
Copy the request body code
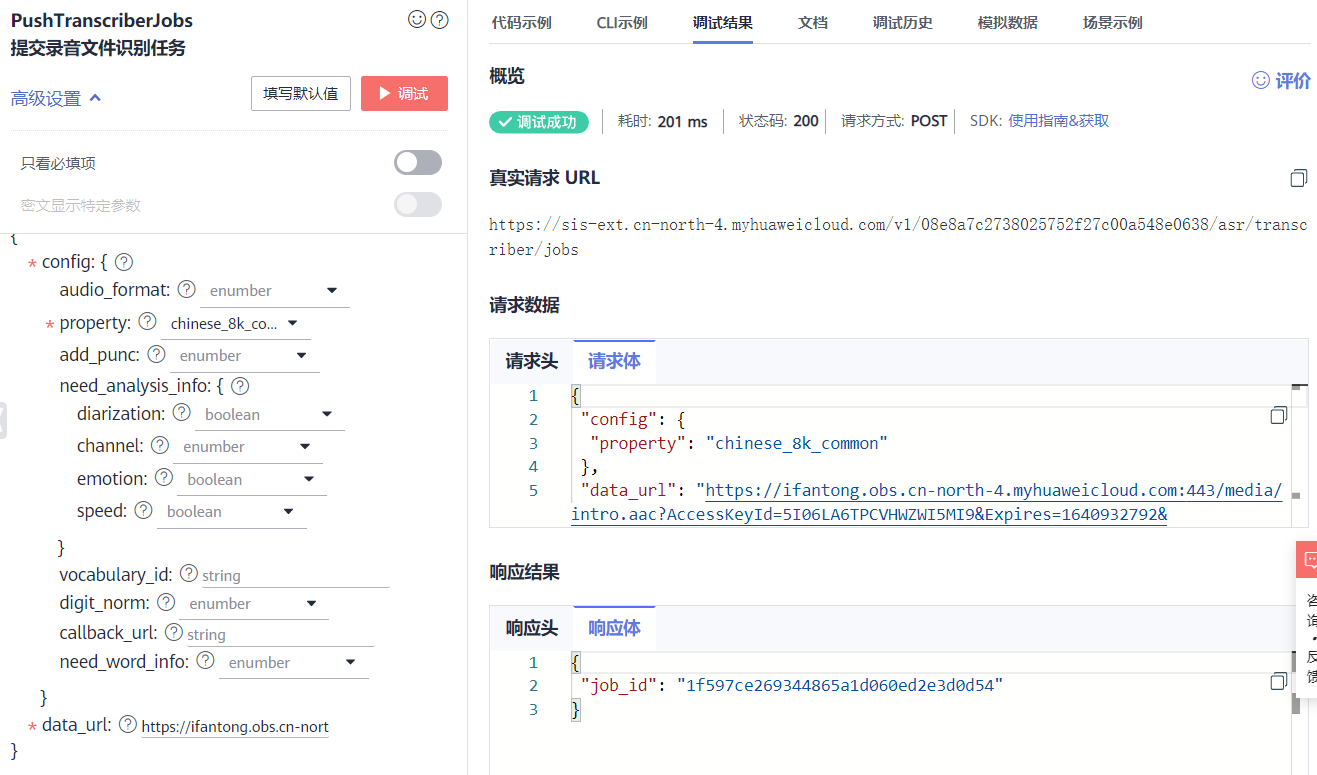[1278, 415]
